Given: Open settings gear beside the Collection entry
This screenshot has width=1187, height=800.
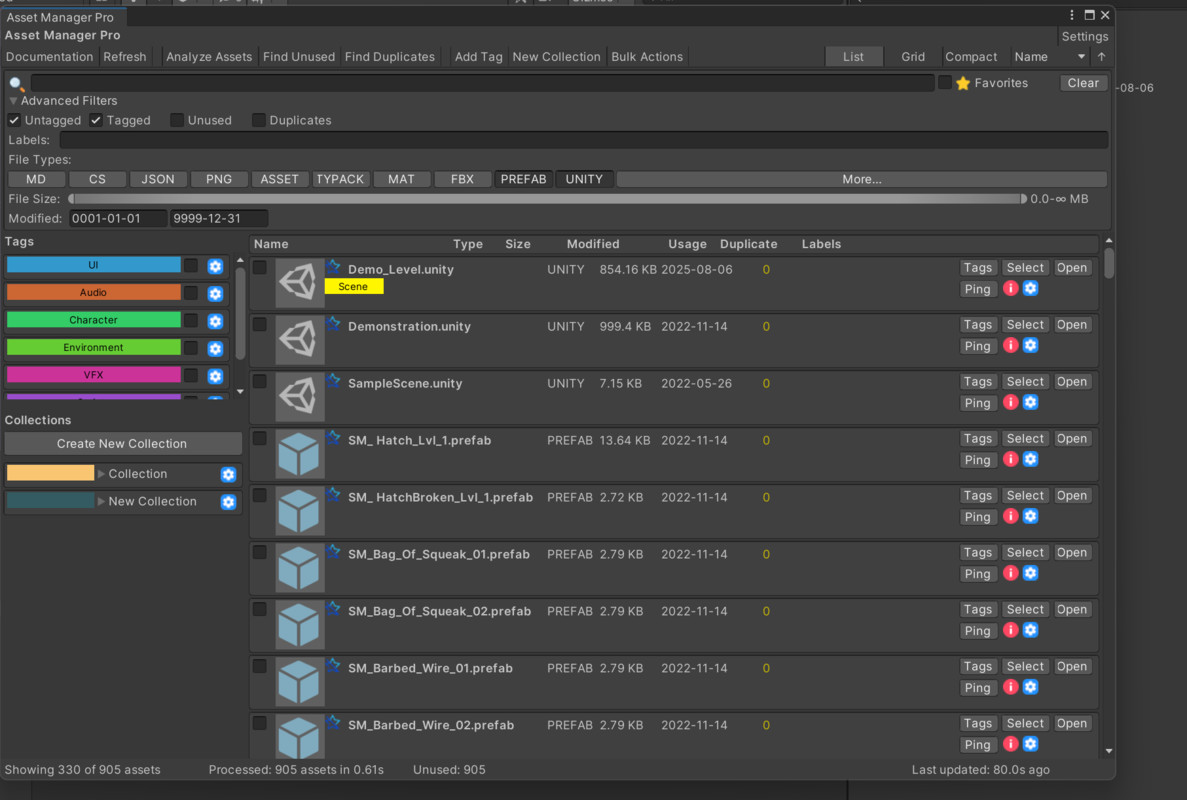Looking at the screenshot, I should pos(228,474).
